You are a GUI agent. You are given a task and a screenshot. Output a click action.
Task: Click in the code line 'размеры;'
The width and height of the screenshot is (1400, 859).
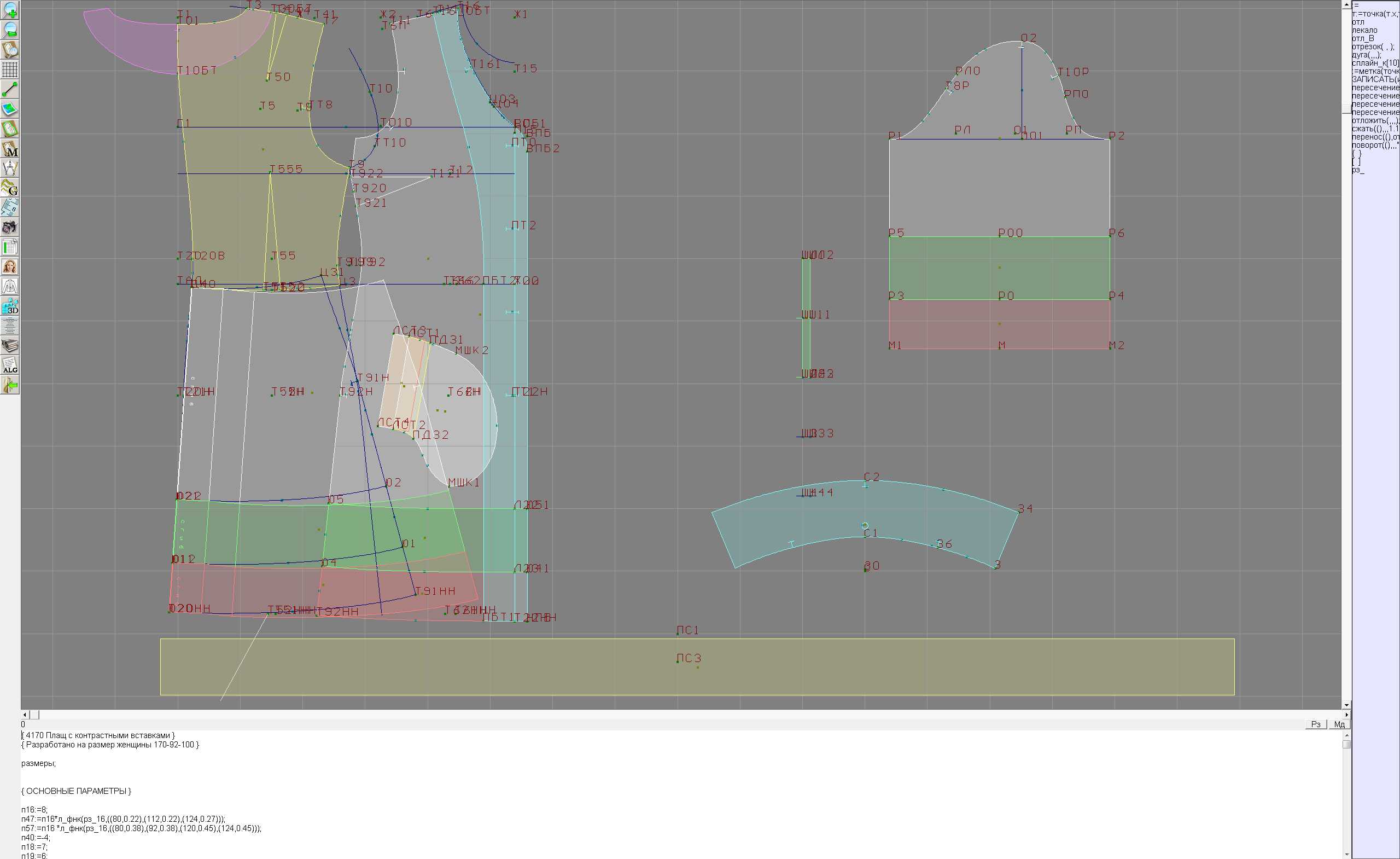(38, 763)
